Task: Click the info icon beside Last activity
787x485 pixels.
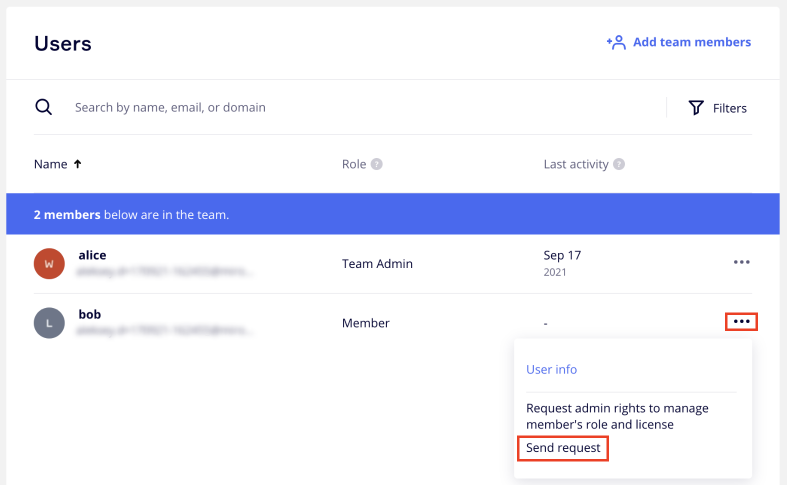Action: pyautogui.click(x=619, y=164)
